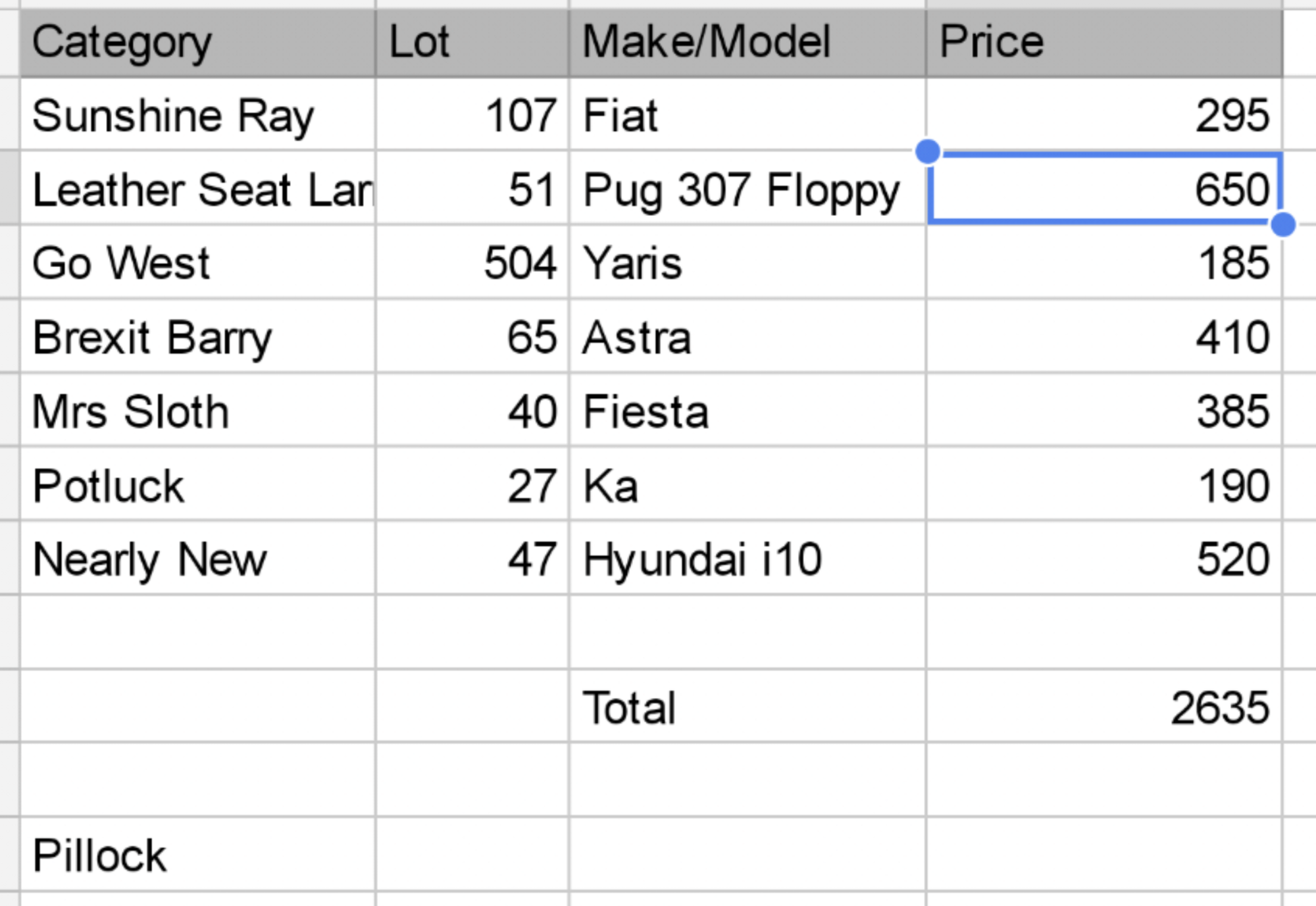Click the top-left blue selection handle
Viewport: 1316px width, 906px height.
(928, 151)
